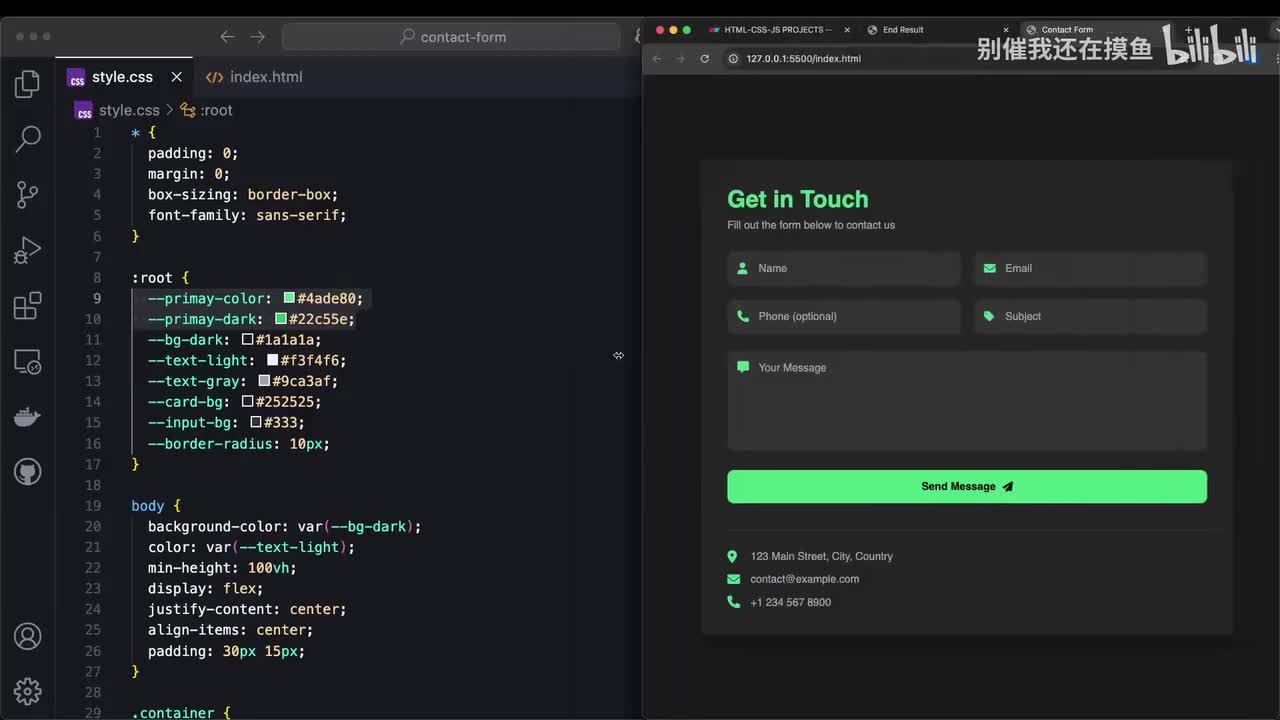
Task: Open the Manage gear menu in VS Code
Action: (x=28, y=691)
